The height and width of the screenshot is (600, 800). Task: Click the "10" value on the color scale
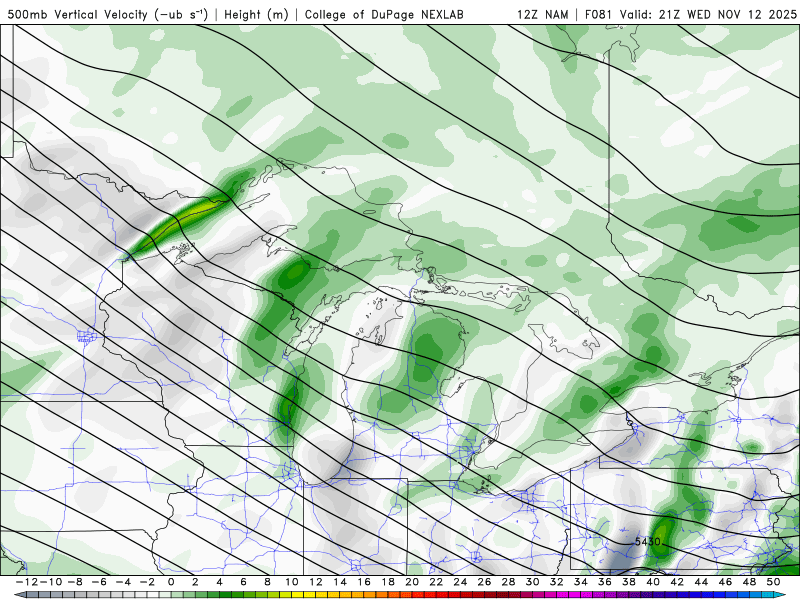(x=292, y=582)
